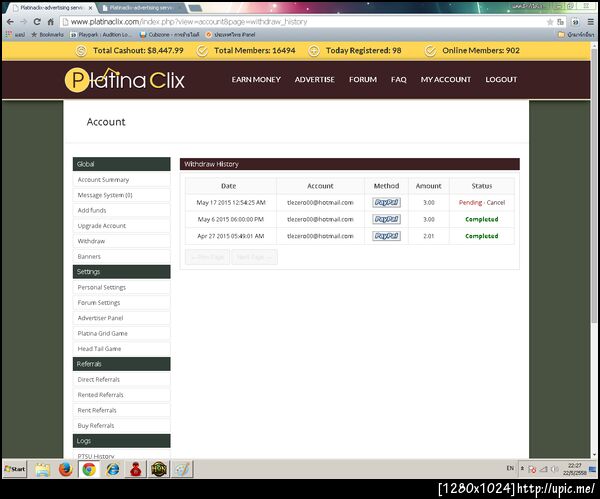Open Firefox from the taskbar
This screenshot has width=600, height=499.
65,469
